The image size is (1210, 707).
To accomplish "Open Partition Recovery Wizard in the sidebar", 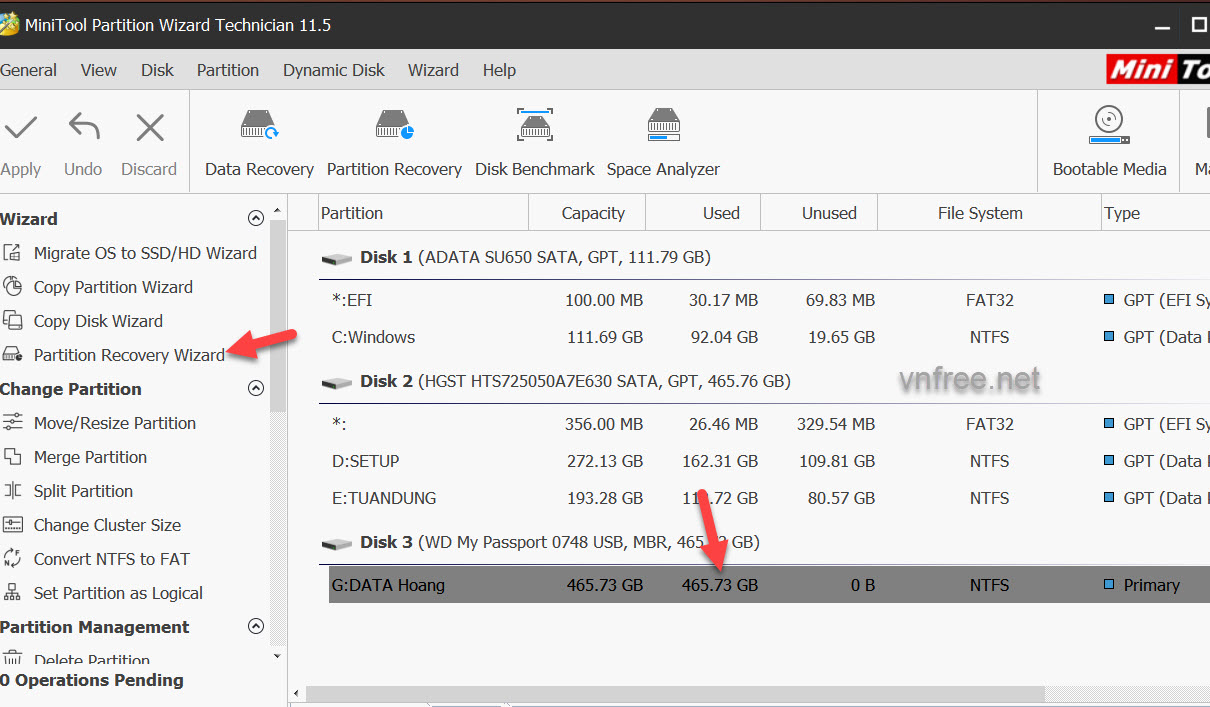I will tap(129, 355).
